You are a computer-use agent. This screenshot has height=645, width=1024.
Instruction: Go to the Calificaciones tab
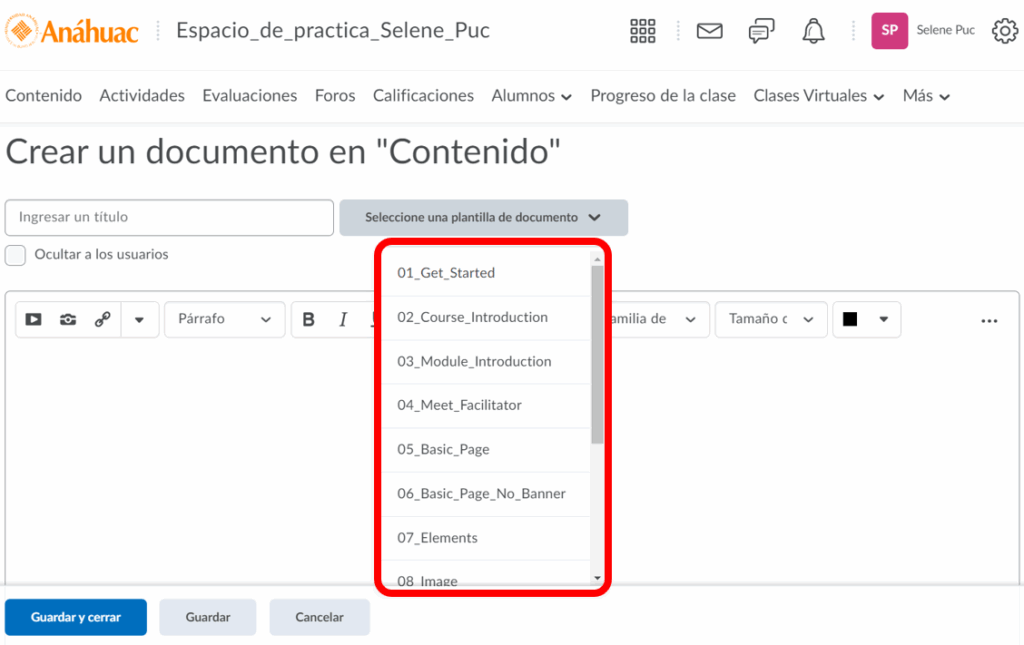coord(423,96)
